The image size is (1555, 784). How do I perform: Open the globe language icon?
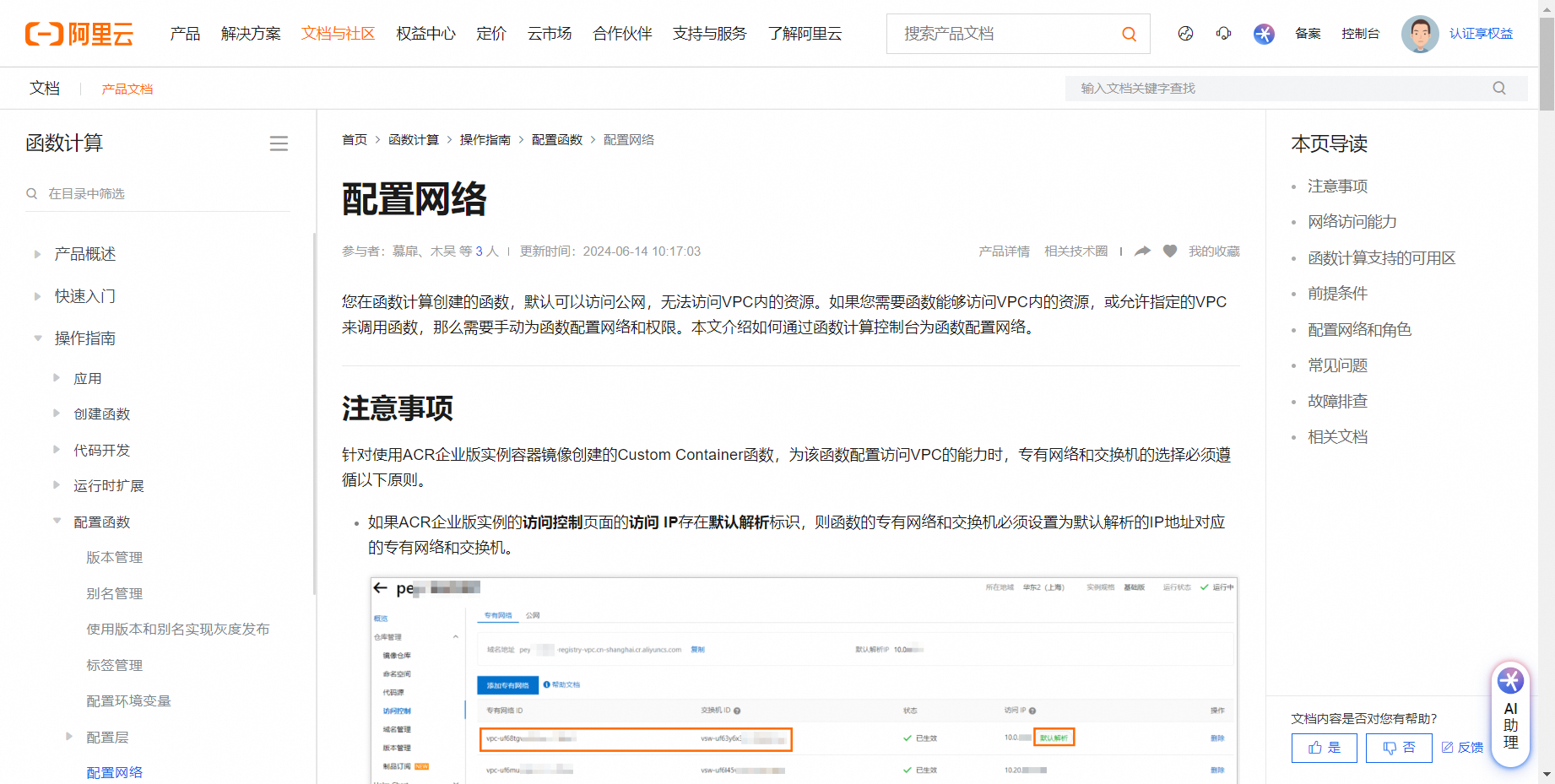click(1185, 34)
